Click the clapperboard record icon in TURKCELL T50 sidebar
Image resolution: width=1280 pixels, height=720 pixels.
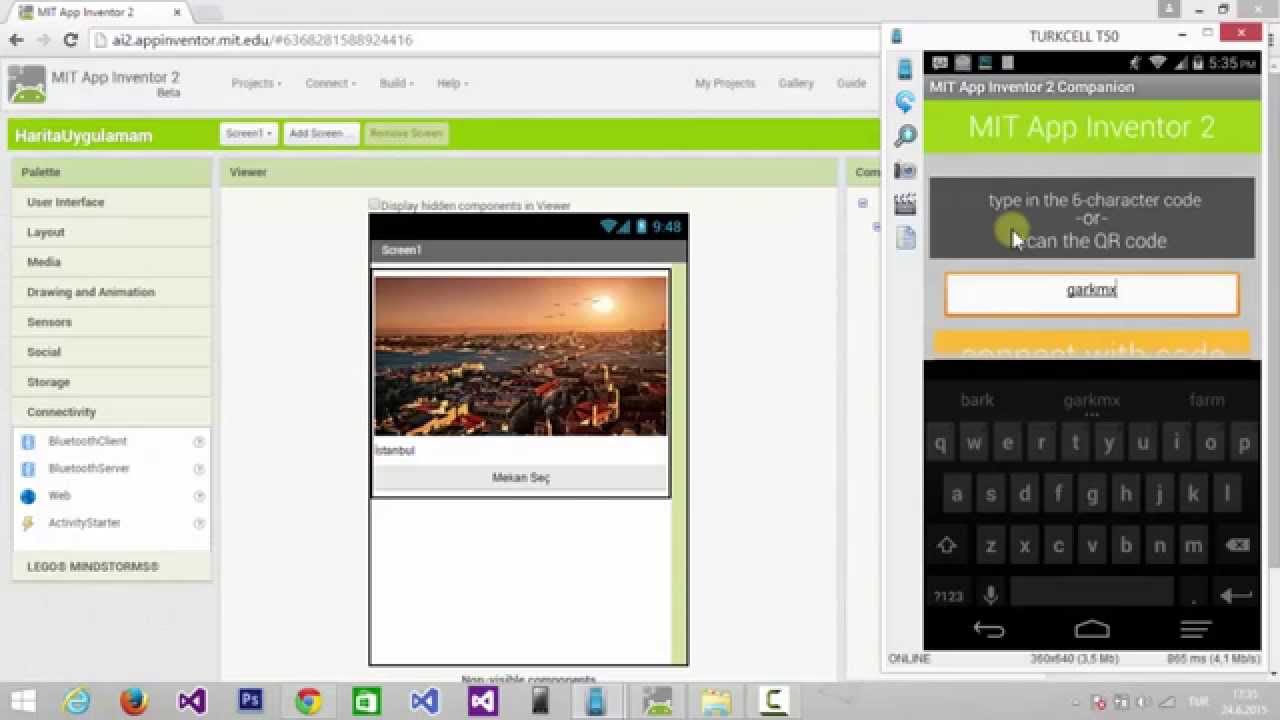pos(905,204)
